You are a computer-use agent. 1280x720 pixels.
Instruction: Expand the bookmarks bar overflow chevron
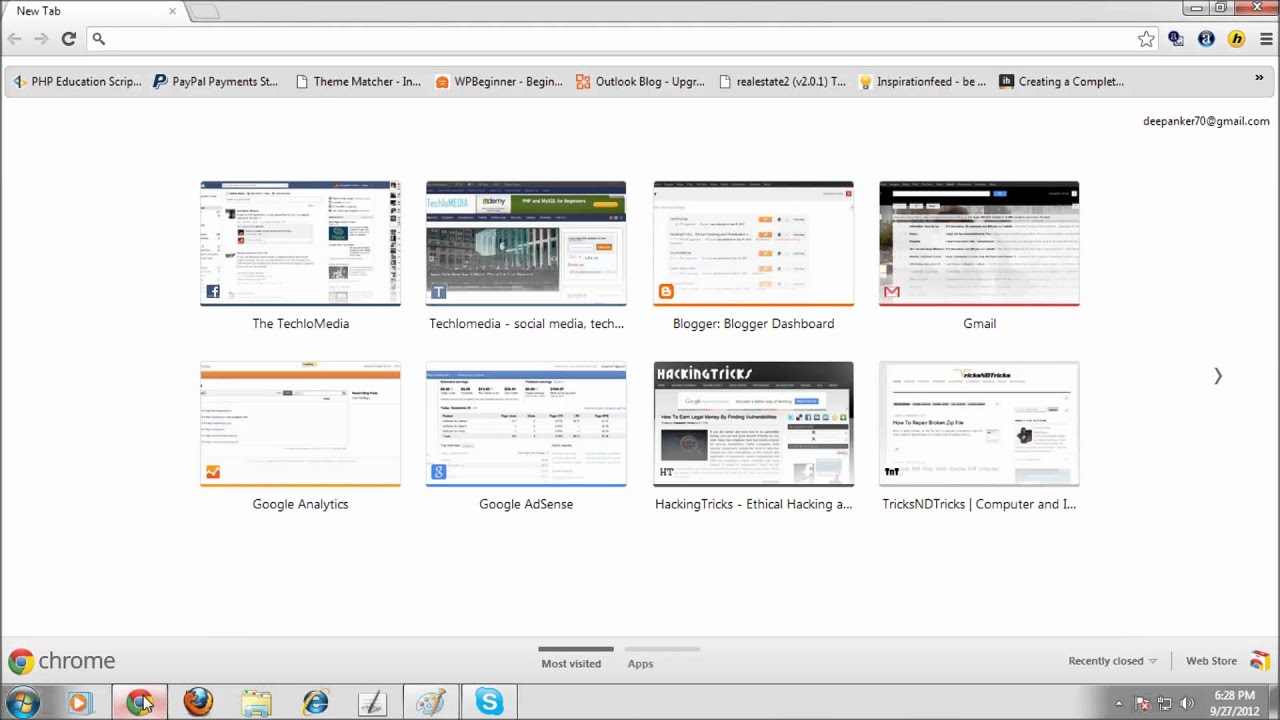coord(1259,78)
